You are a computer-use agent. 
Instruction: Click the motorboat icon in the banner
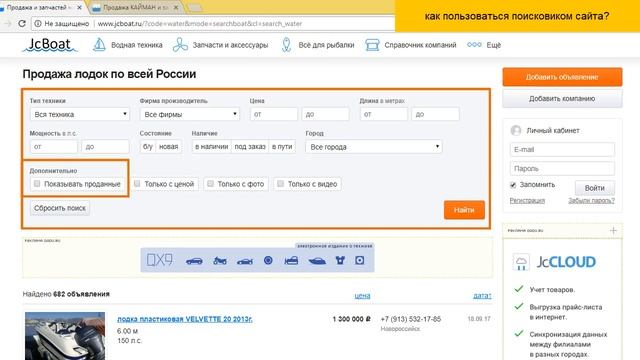pos(317,261)
